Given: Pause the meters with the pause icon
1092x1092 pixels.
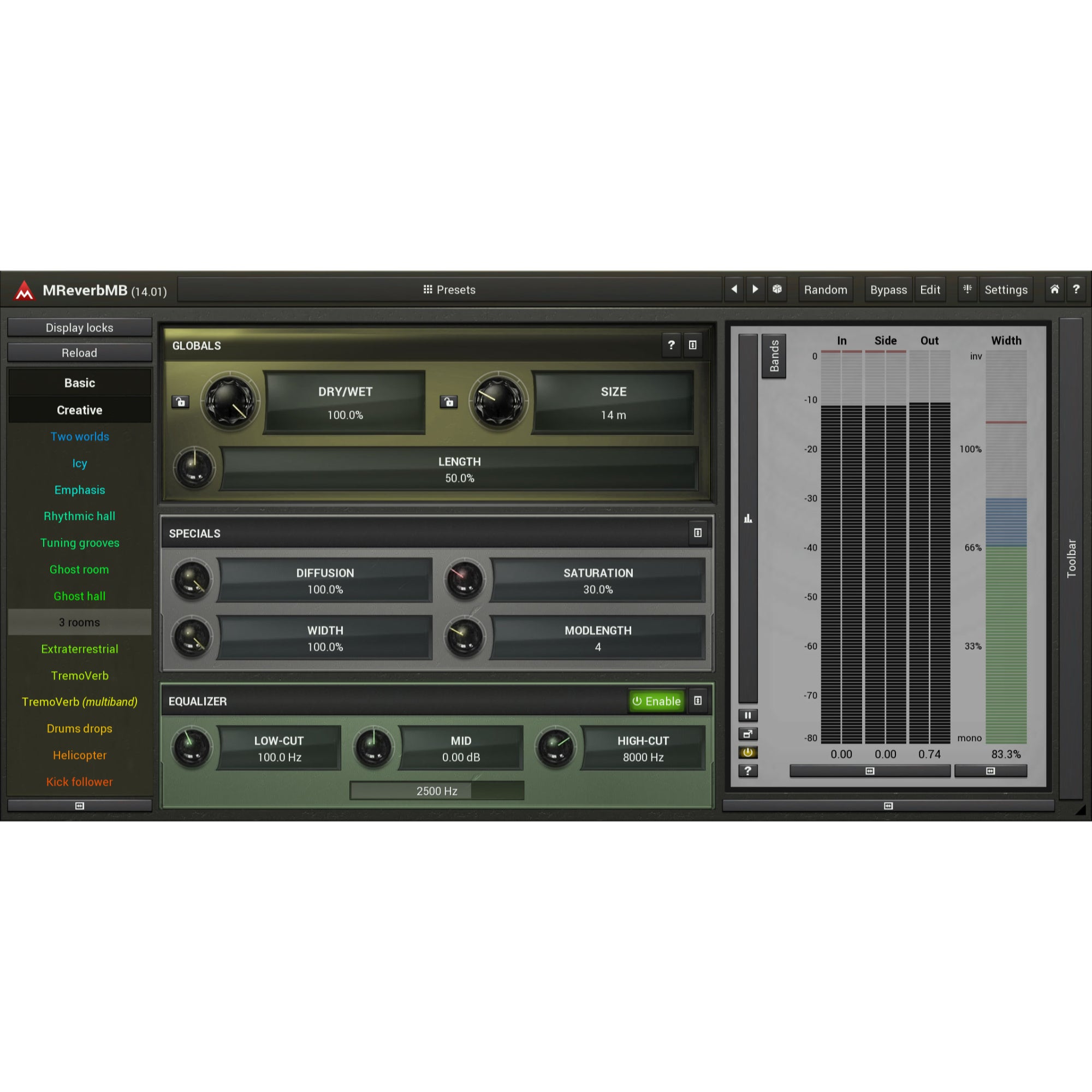Looking at the screenshot, I should (748, 716).
